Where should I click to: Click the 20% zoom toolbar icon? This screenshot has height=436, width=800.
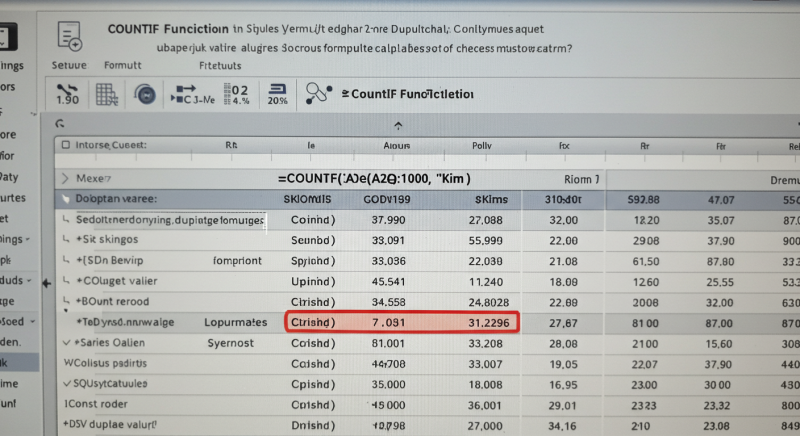point(278,94)
